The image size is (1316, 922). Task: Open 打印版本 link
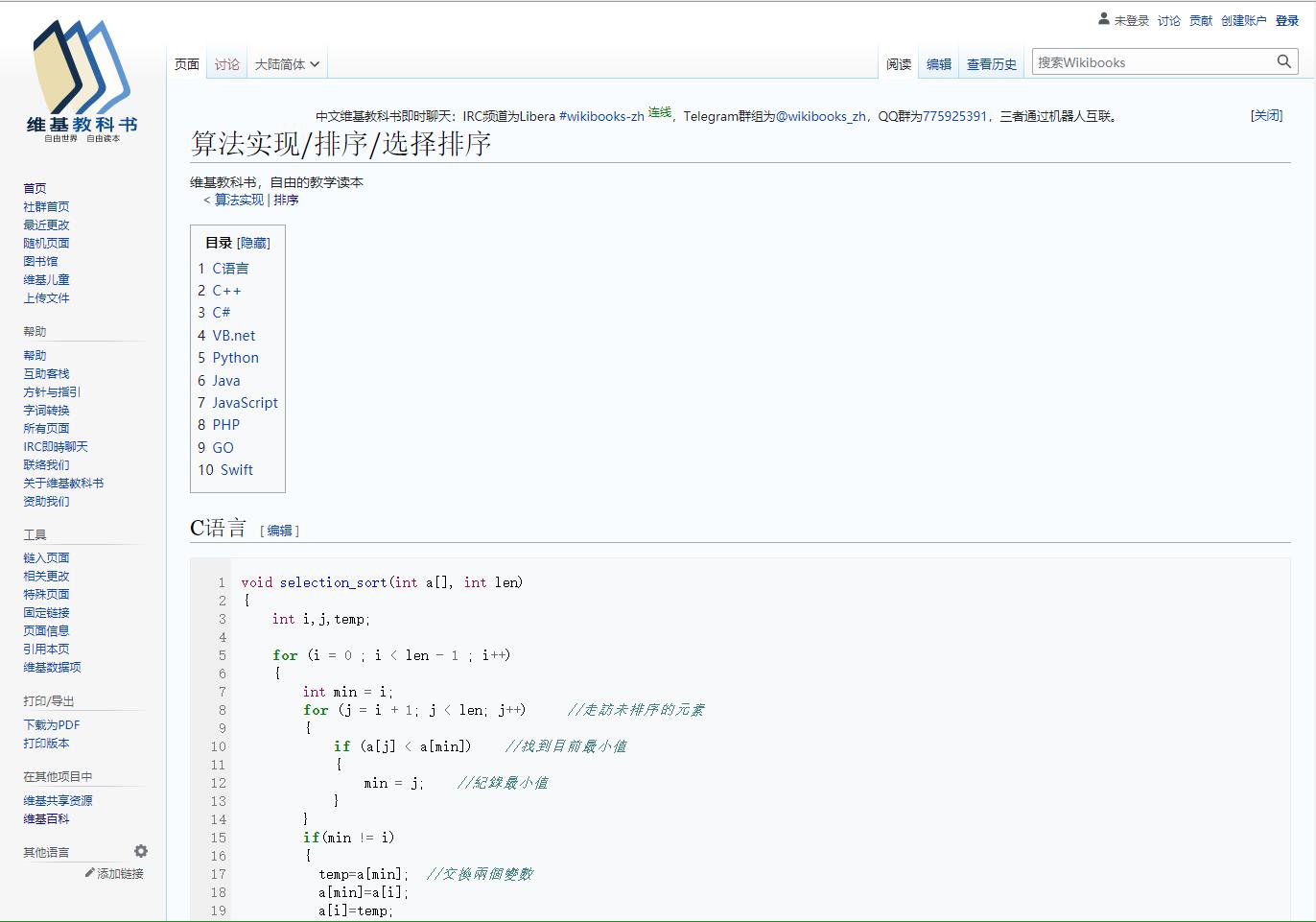(x=46, y=743)
